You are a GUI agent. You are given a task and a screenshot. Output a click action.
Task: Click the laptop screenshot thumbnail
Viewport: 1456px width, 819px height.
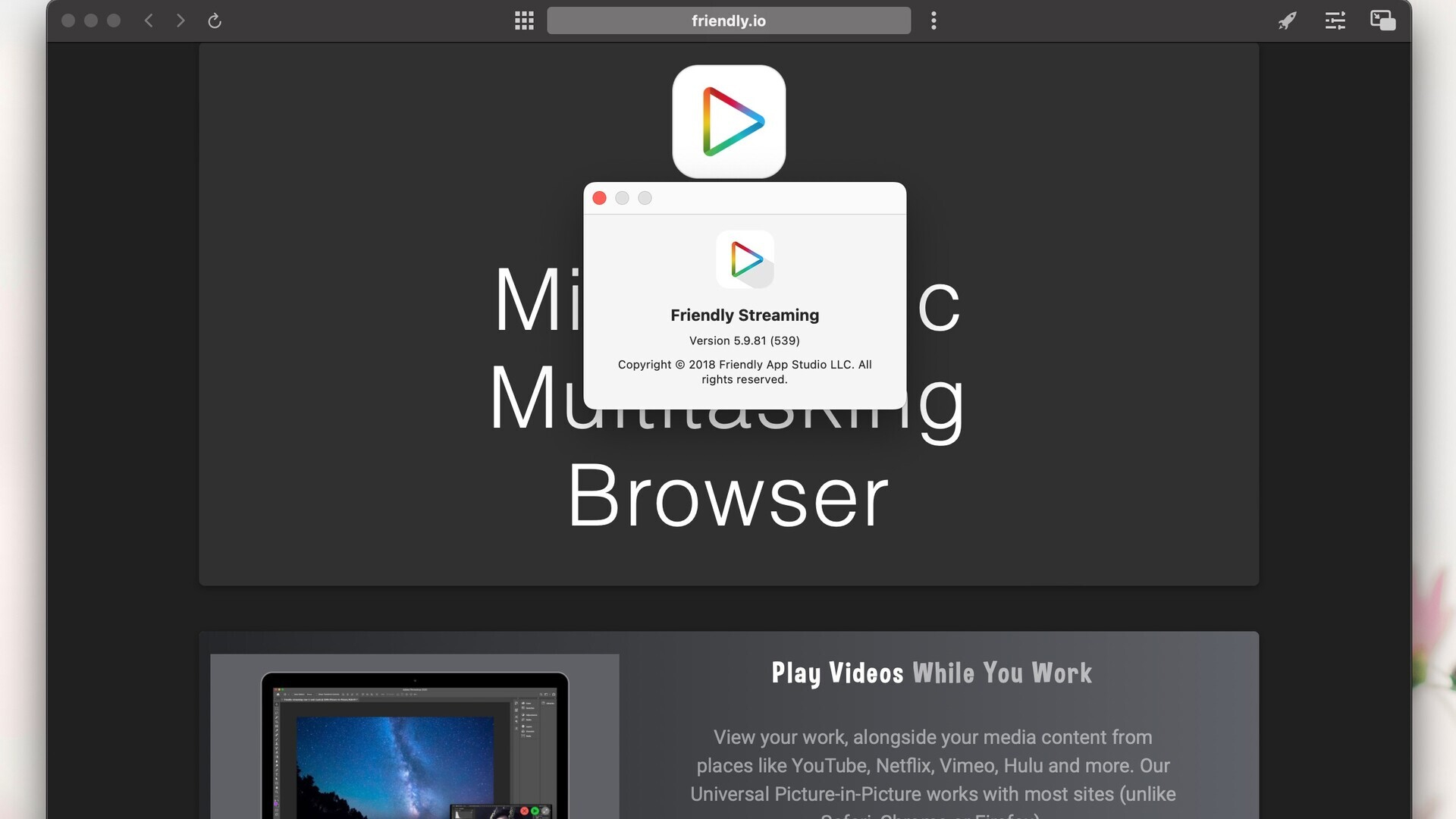click(x=415, y=736)
